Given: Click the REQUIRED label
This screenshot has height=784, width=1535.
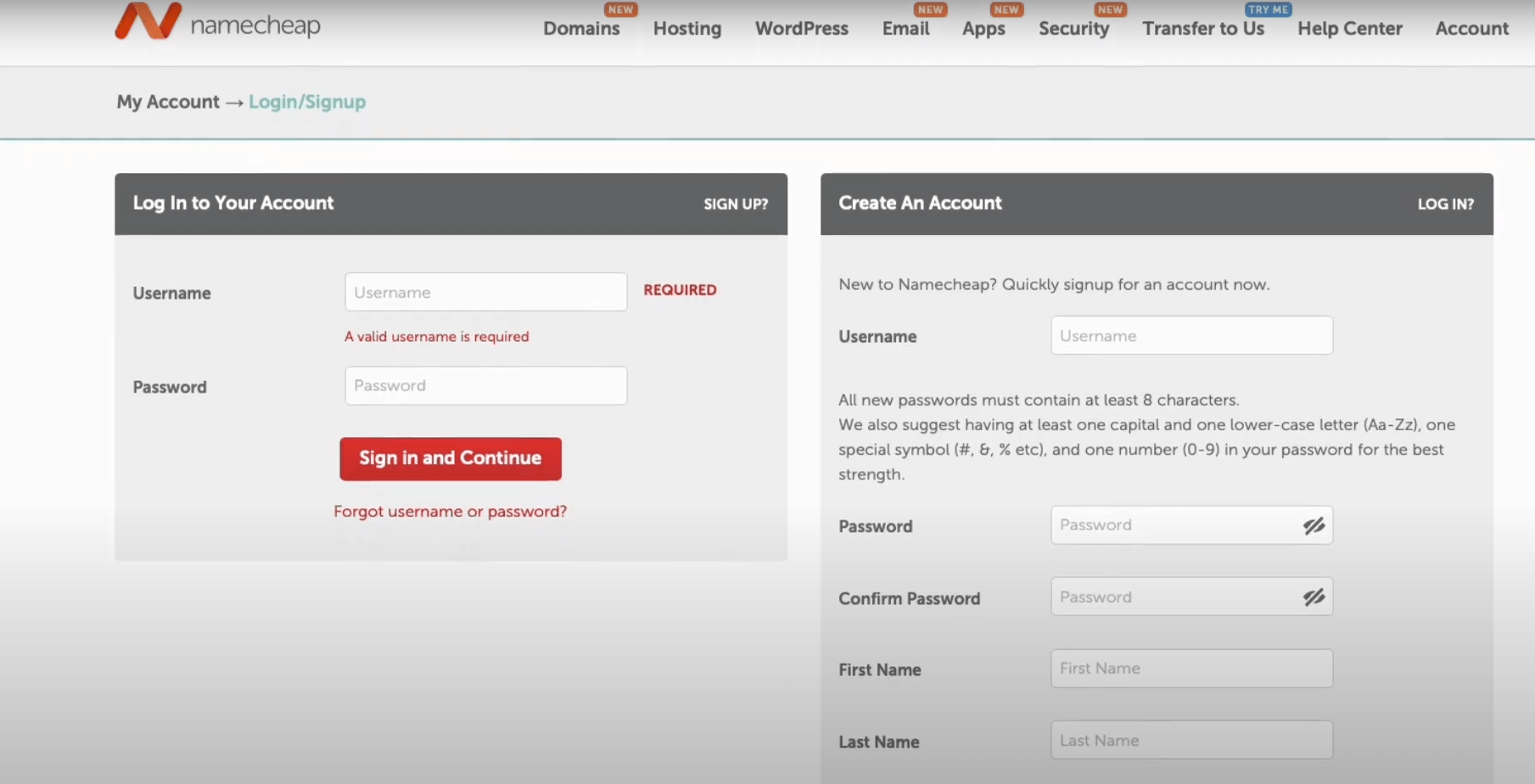Looking at the screenshot, I should 680,290.
